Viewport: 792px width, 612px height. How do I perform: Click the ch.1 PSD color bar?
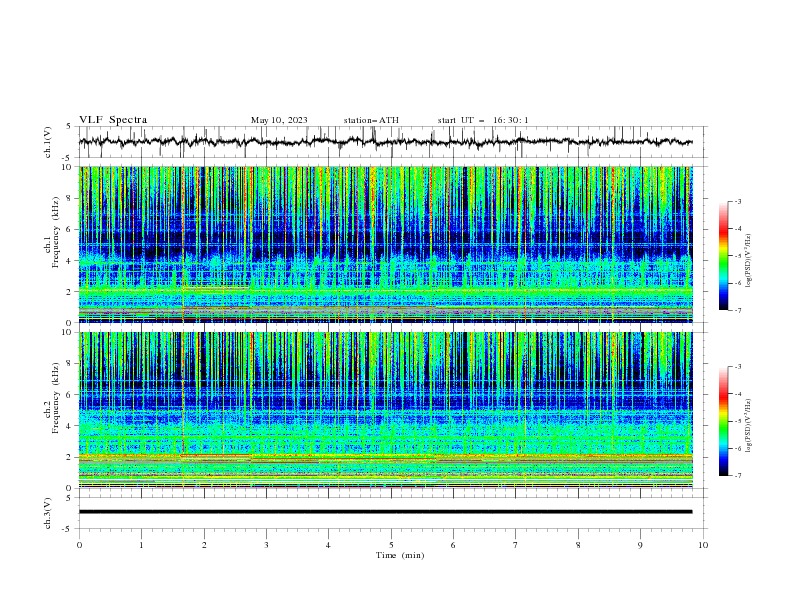[x=724, y=256]
